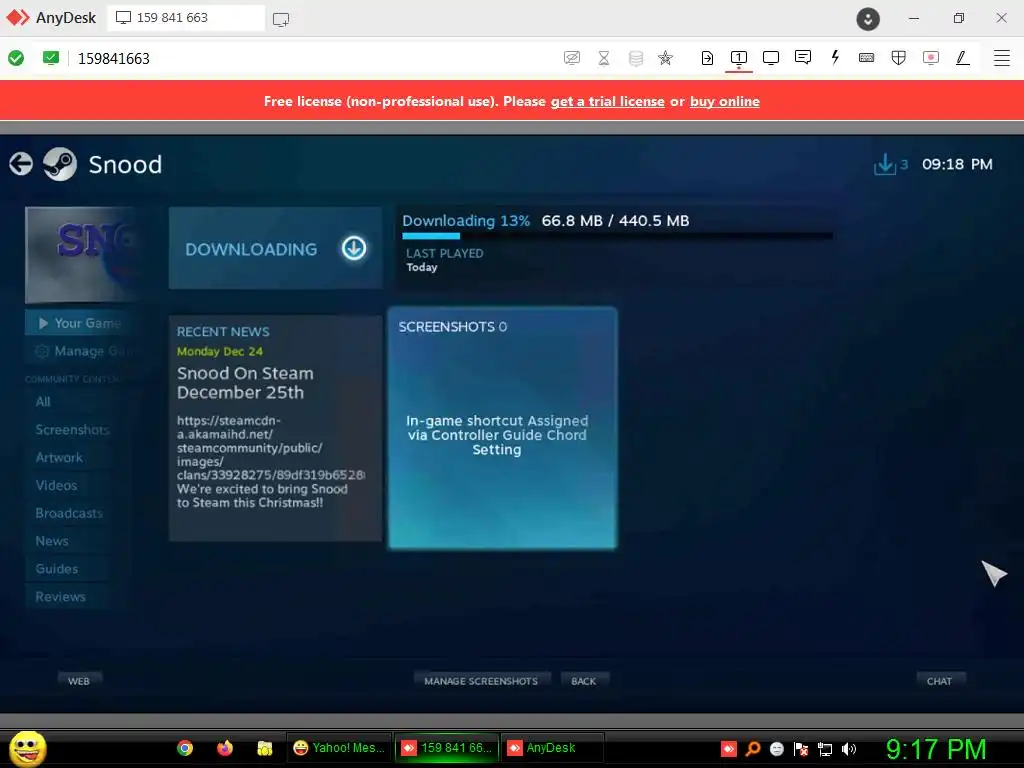Follow the 'buy online' link
This screenshot has height=768, width=1024.
tap(724, 101)
